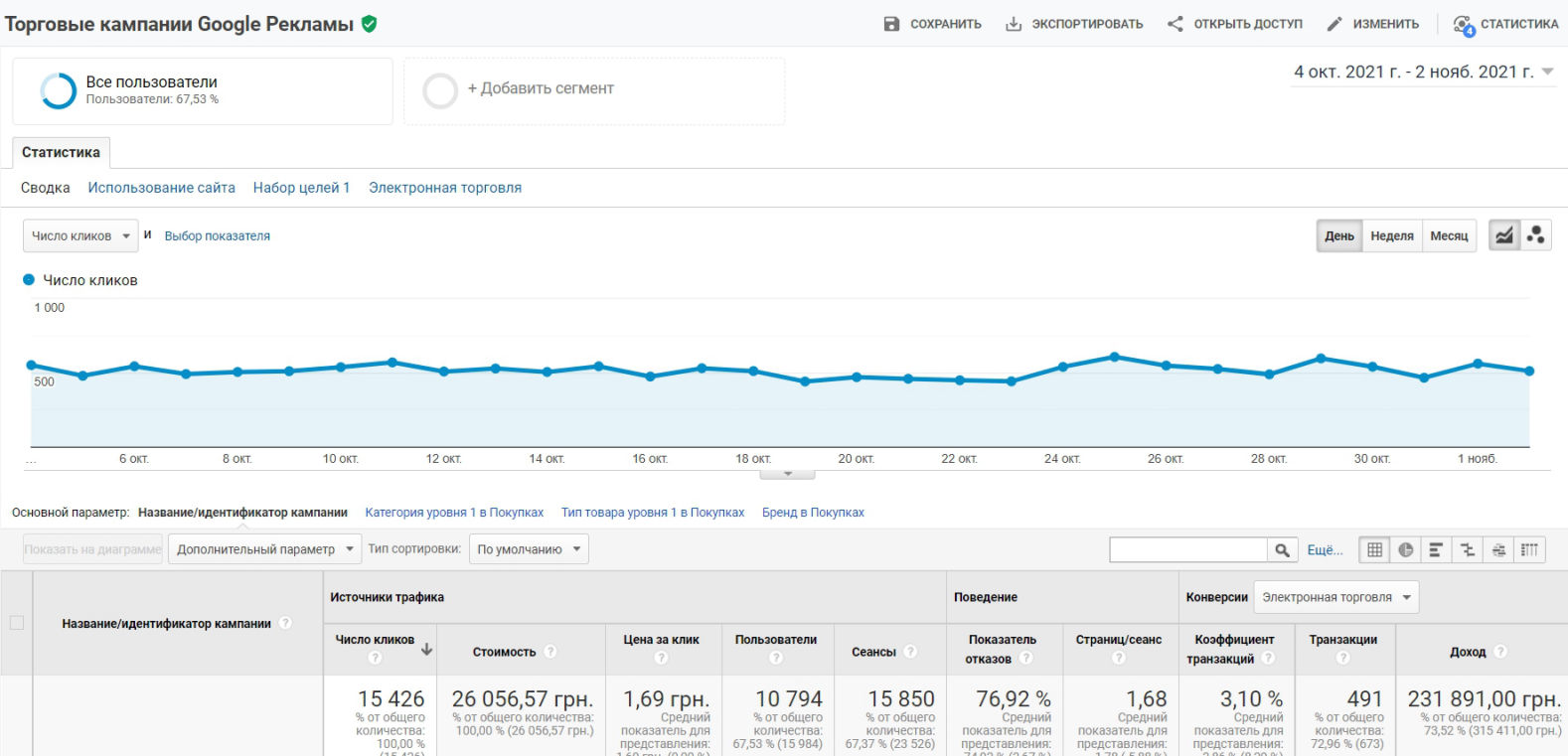
Task: Click the Число кликов legend dot
Action: 29,280
